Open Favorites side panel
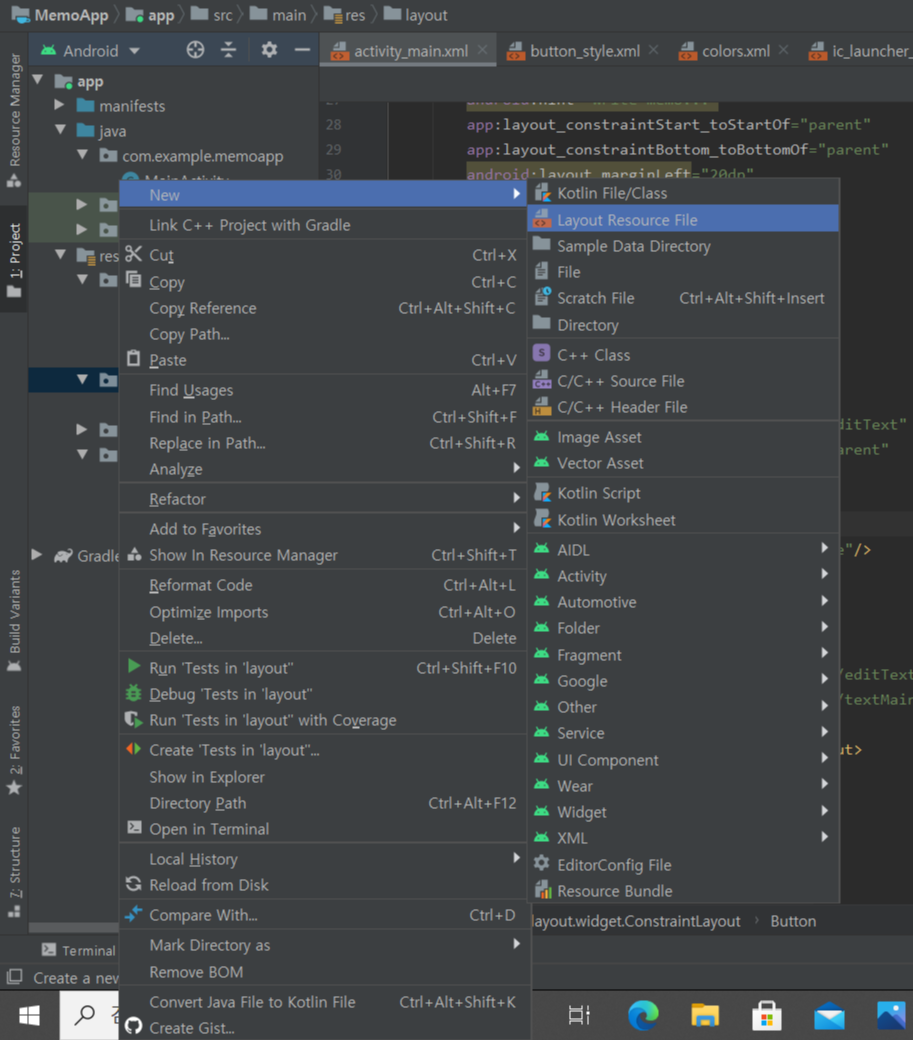 click(15, 749)
